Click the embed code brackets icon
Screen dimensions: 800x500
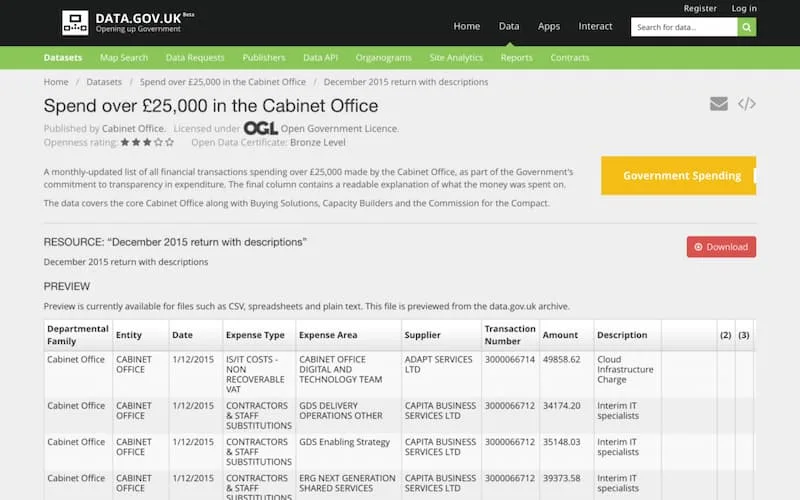pyautogui.click(x=747, y=104)
